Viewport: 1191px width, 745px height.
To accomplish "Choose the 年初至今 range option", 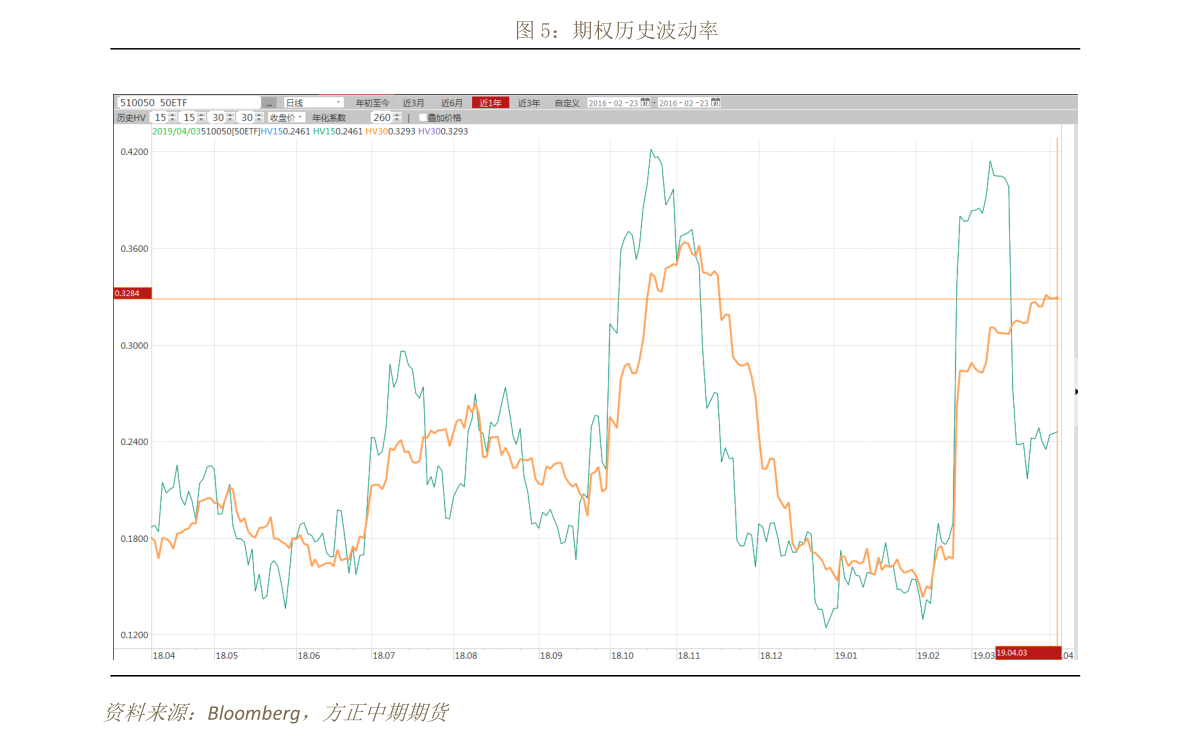I will [373, 103].
